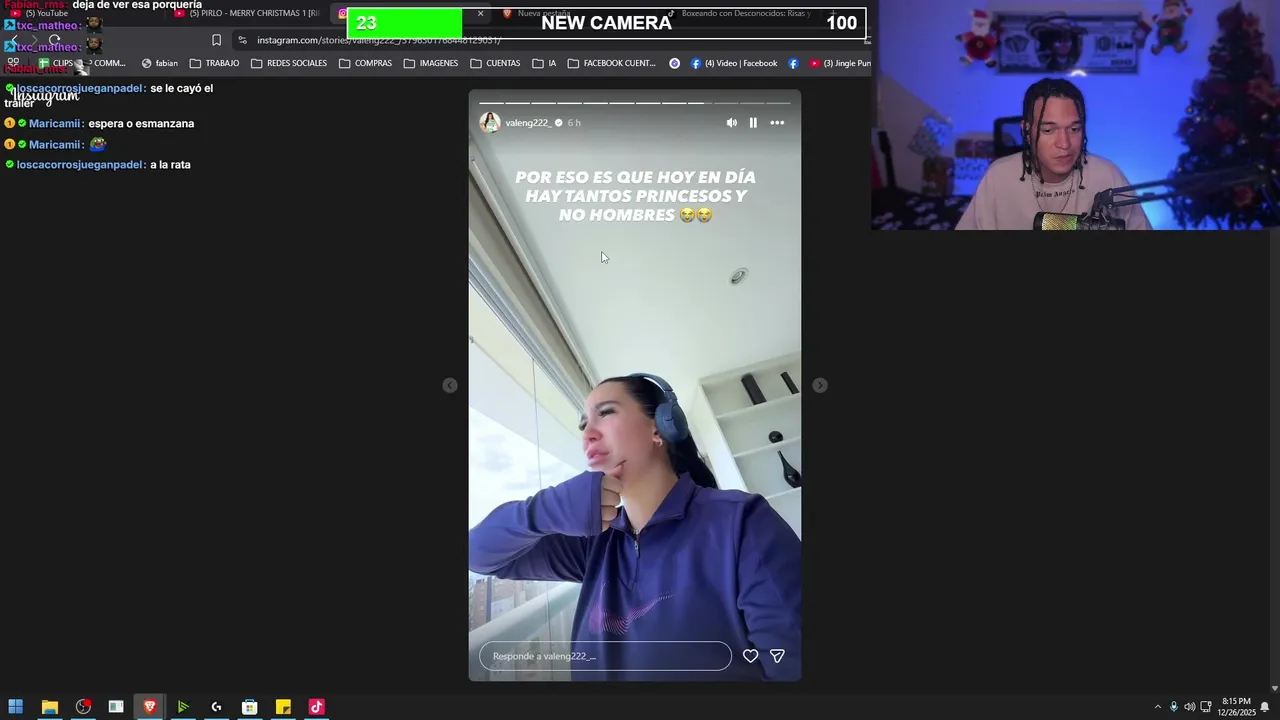Open the notifications bell icon

[1265, 707]
